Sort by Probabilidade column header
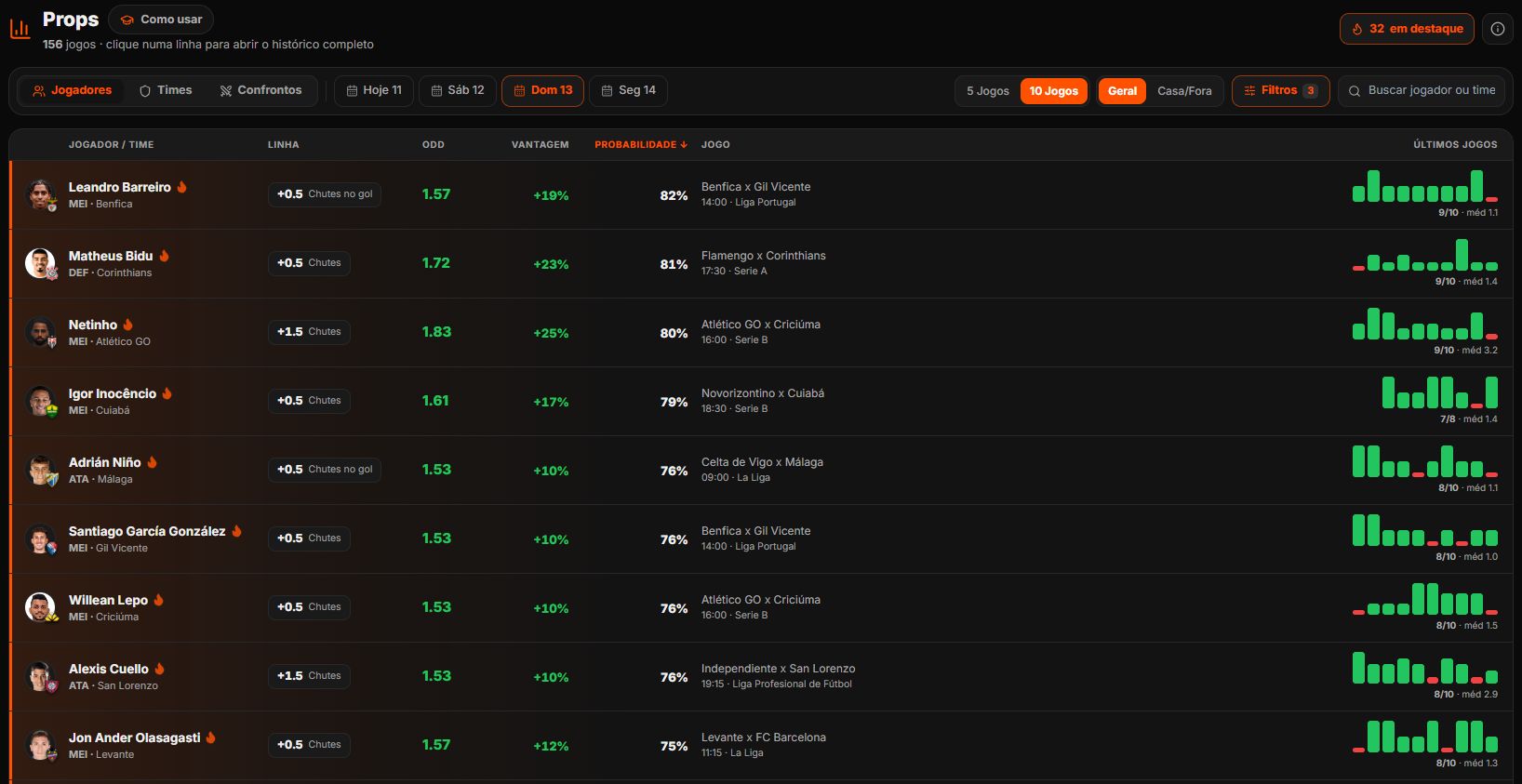 (x=641, y=145)
